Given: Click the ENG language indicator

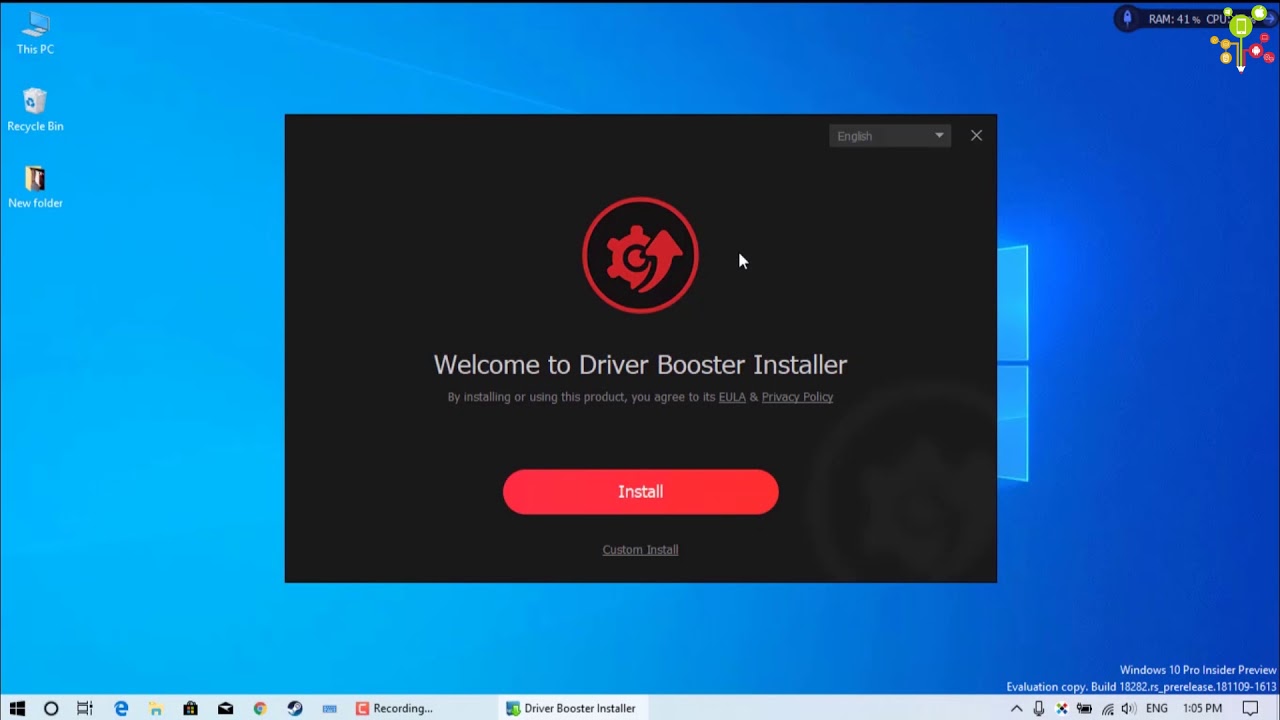Looking at the screenshot, I should (1157, 708).
